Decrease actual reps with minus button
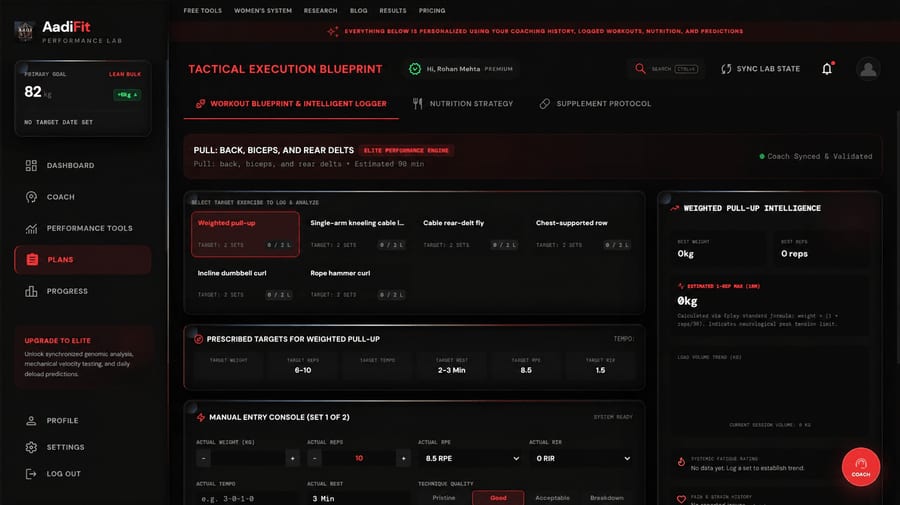 (315, 459)
